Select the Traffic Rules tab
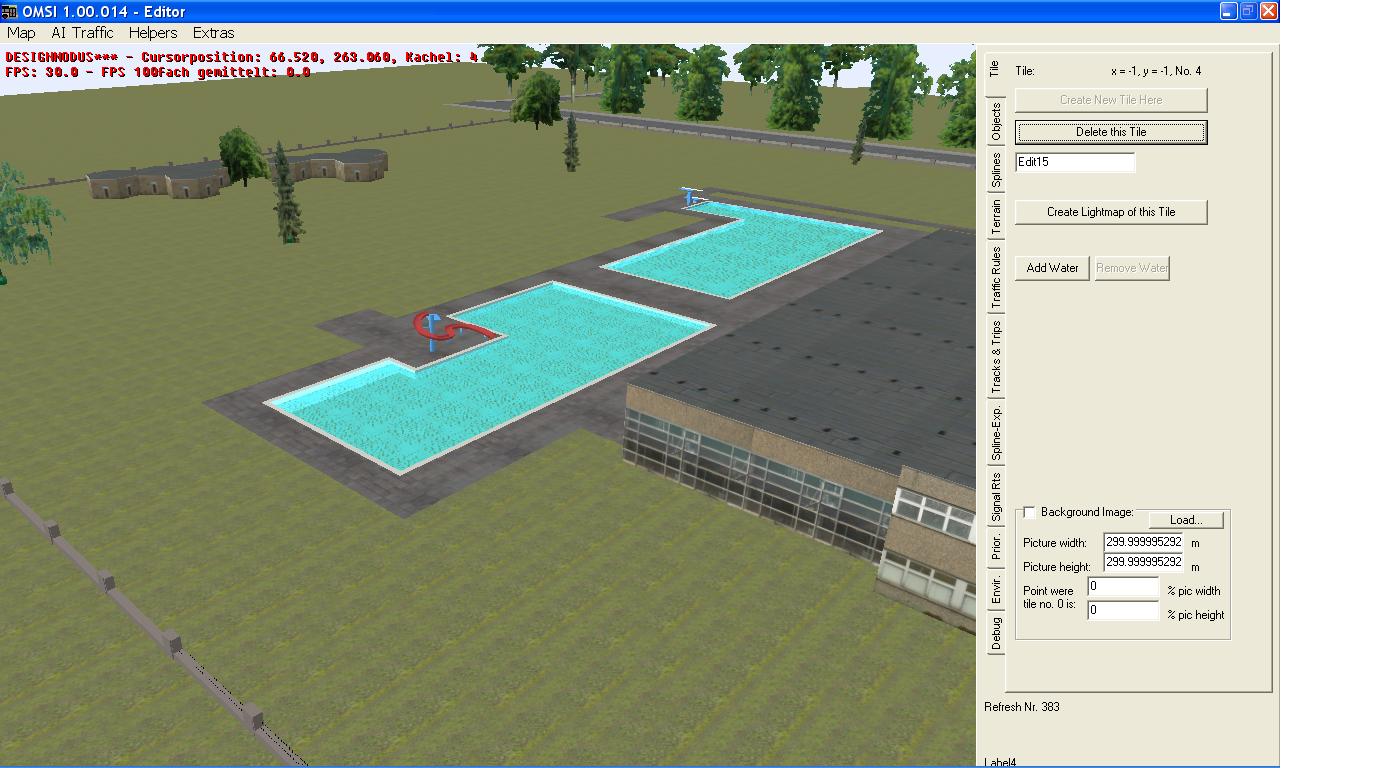The image size is (1375, 768). click(996, 277)
